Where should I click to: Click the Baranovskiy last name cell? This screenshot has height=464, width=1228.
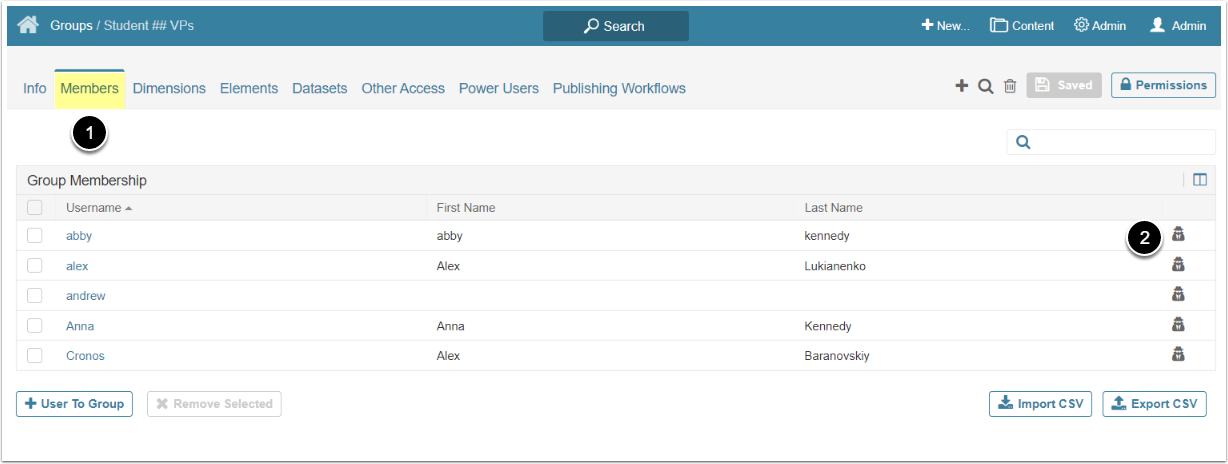[837, 356]
